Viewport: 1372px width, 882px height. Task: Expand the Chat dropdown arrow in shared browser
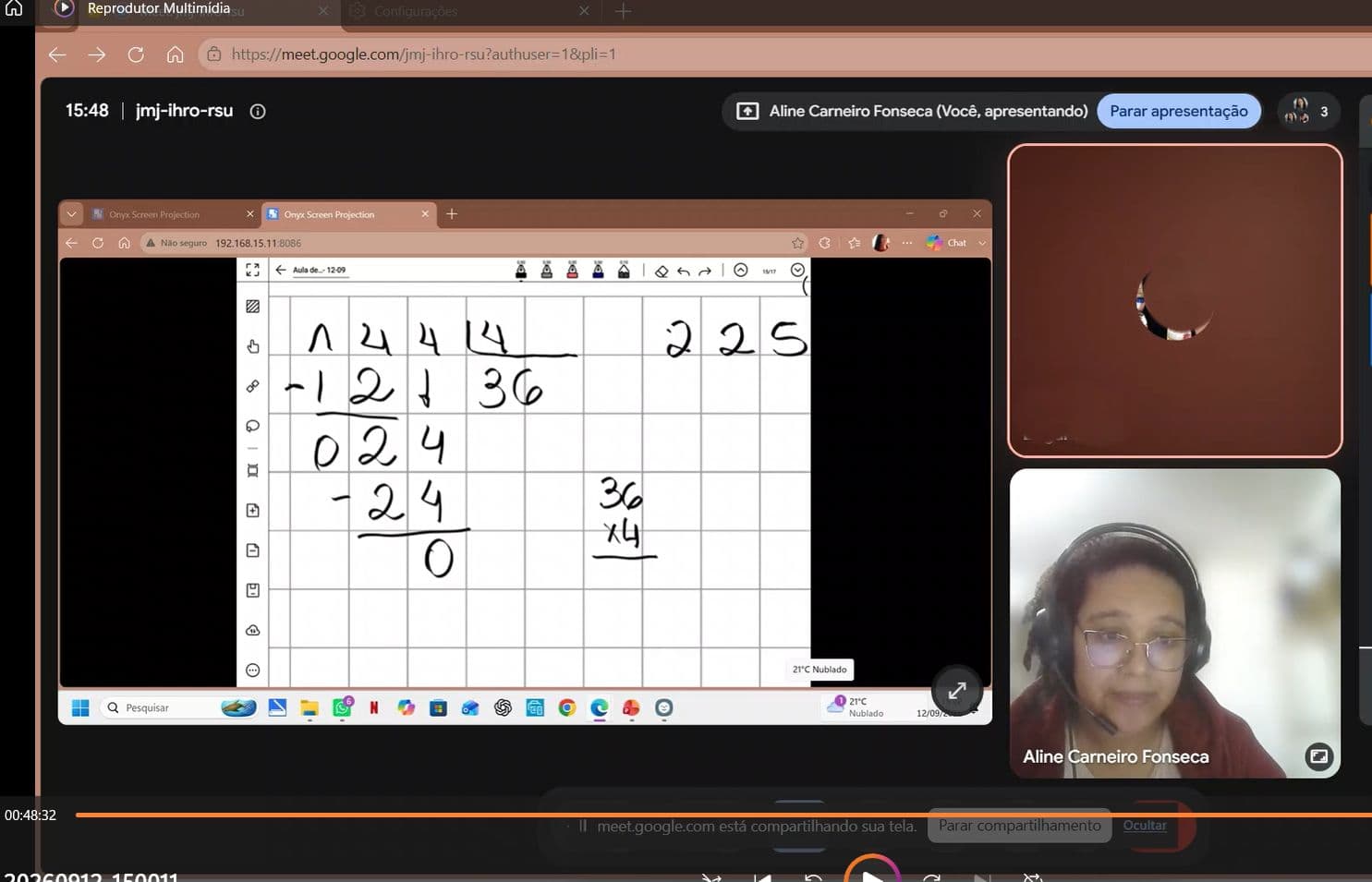pos(981,243)
